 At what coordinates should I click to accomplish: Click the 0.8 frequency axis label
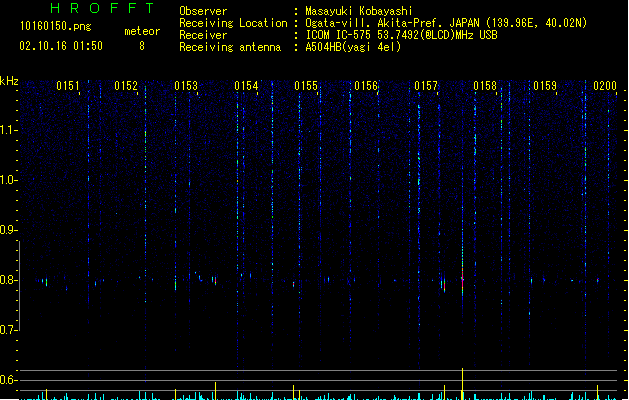pos(8,280)
